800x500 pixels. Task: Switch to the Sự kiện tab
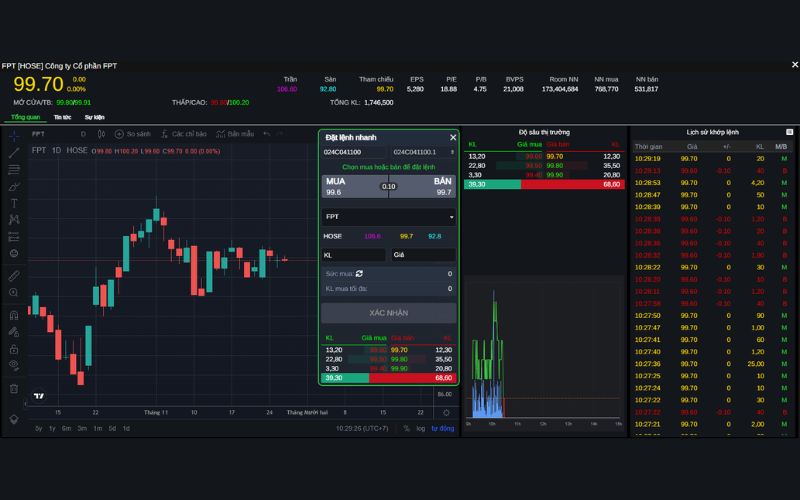point(94,117)
